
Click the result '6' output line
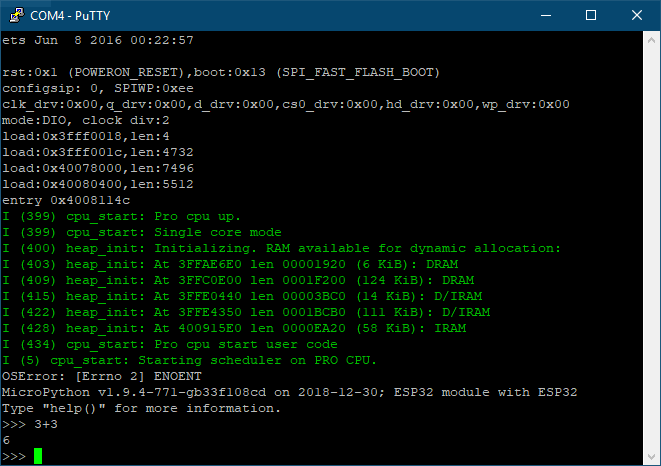click(6, 440)
